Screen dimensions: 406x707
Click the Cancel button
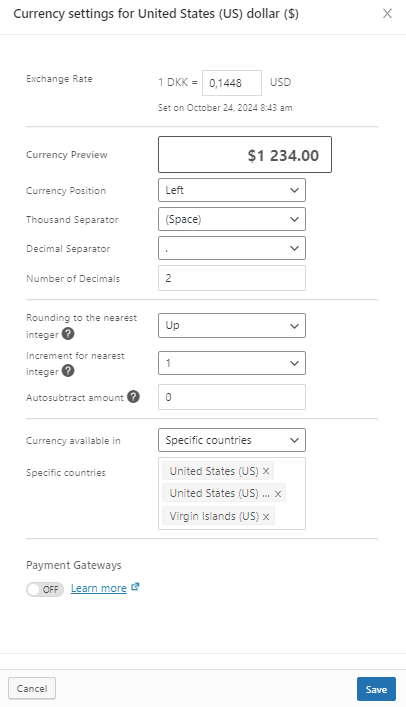point(32,689)
